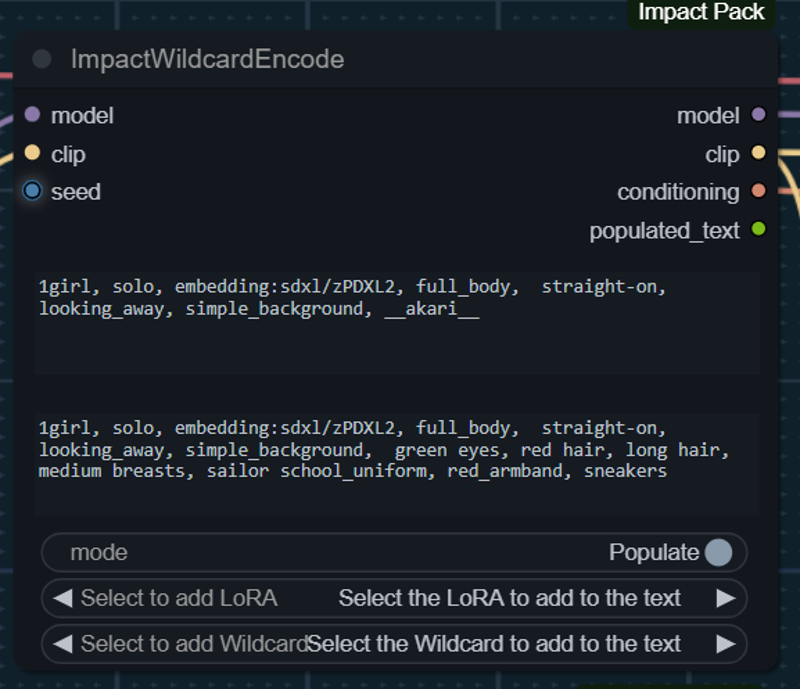Click next arrow on Wildcard selector

726,644
